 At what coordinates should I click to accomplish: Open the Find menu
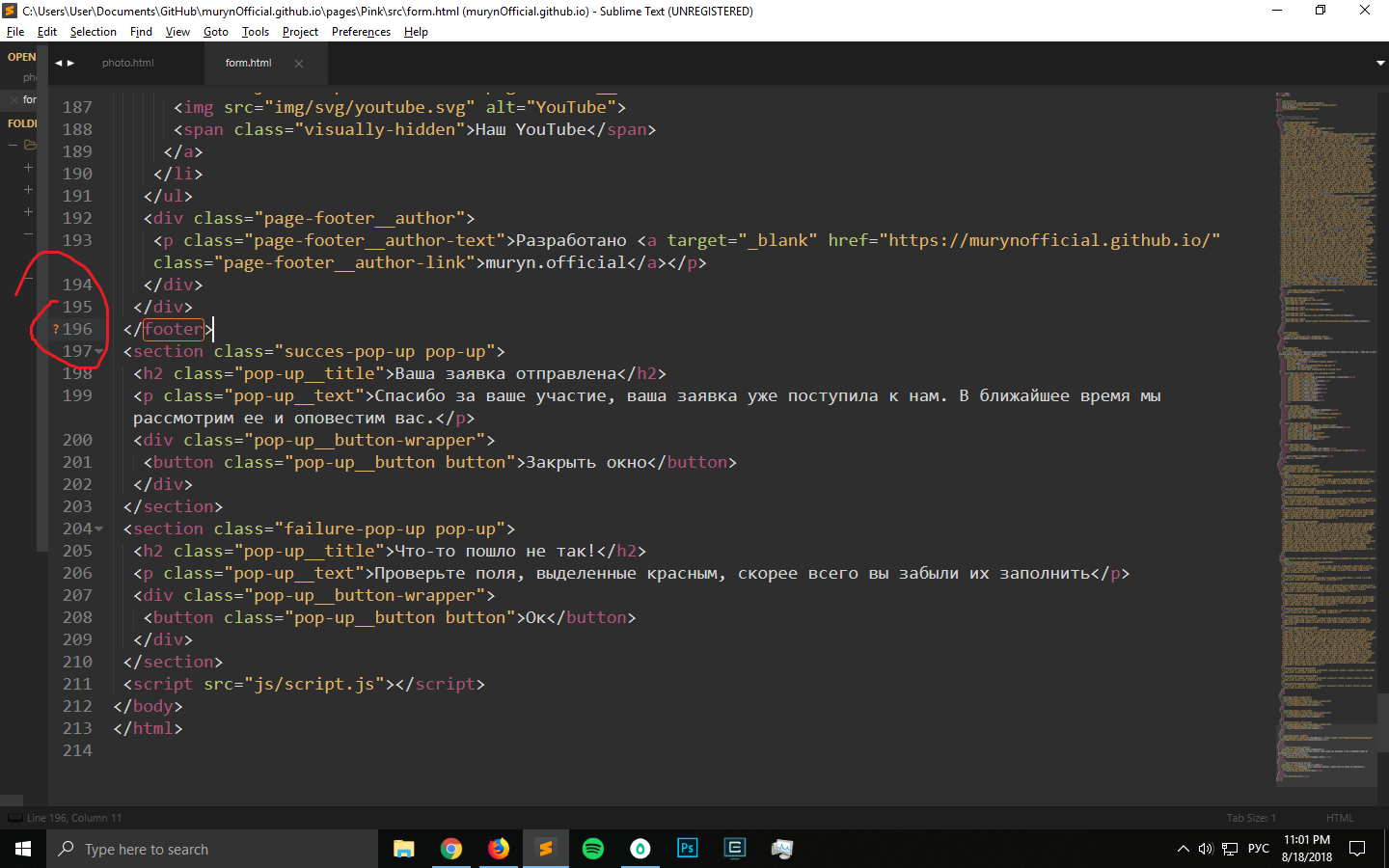(x=141, y=32)
